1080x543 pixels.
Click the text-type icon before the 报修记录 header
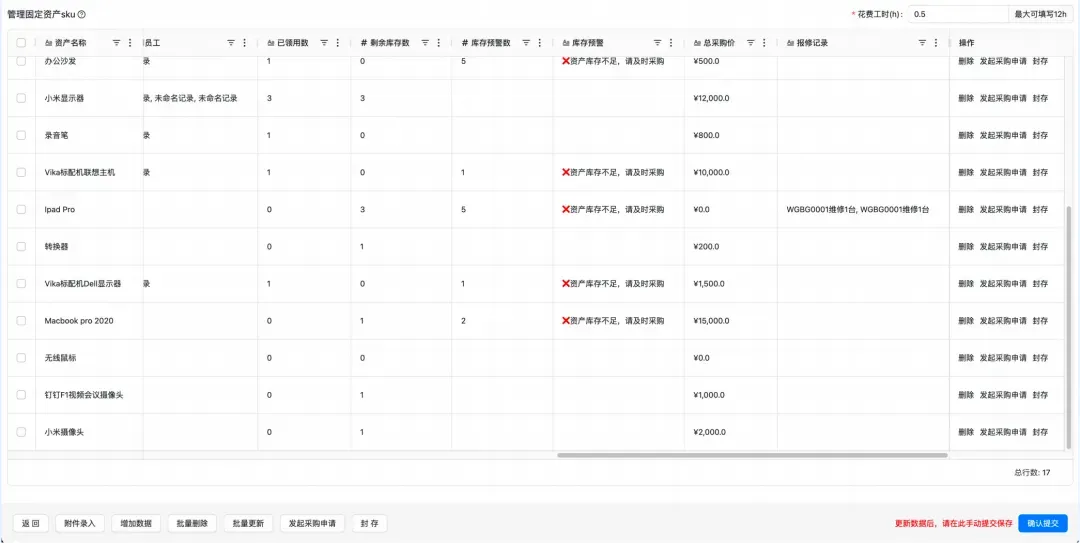[x=790, y=43]
